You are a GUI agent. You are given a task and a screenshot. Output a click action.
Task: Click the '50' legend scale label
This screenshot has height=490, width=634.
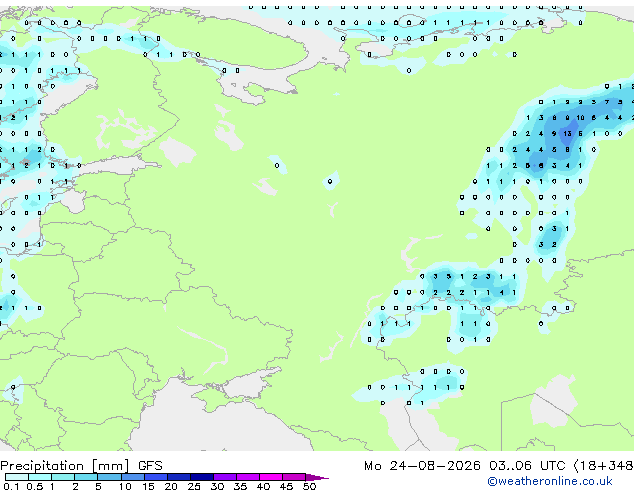point(309,486)
